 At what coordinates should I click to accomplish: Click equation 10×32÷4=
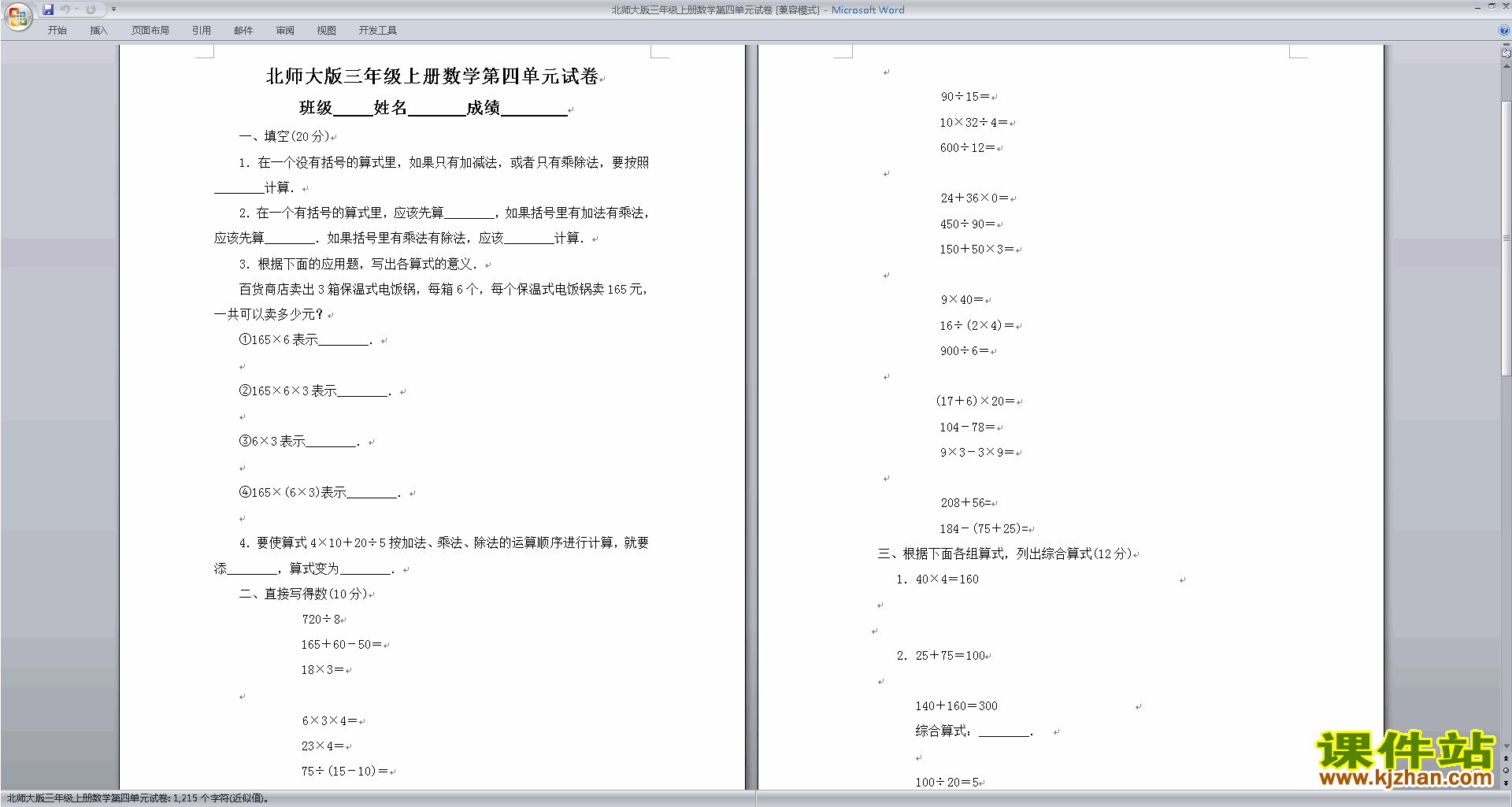tap(973, 123)
